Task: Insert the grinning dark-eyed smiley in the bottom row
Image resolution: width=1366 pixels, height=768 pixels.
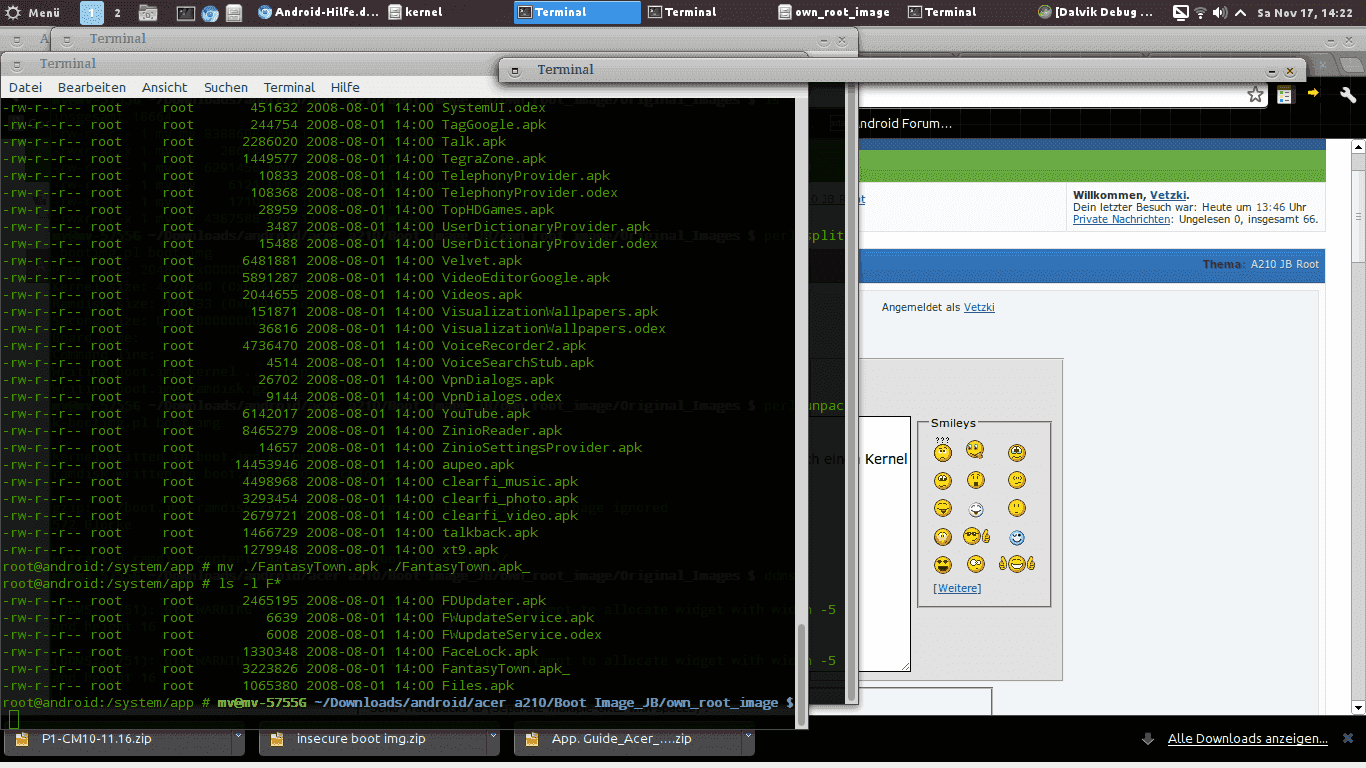Action: [x=942, y=564]
